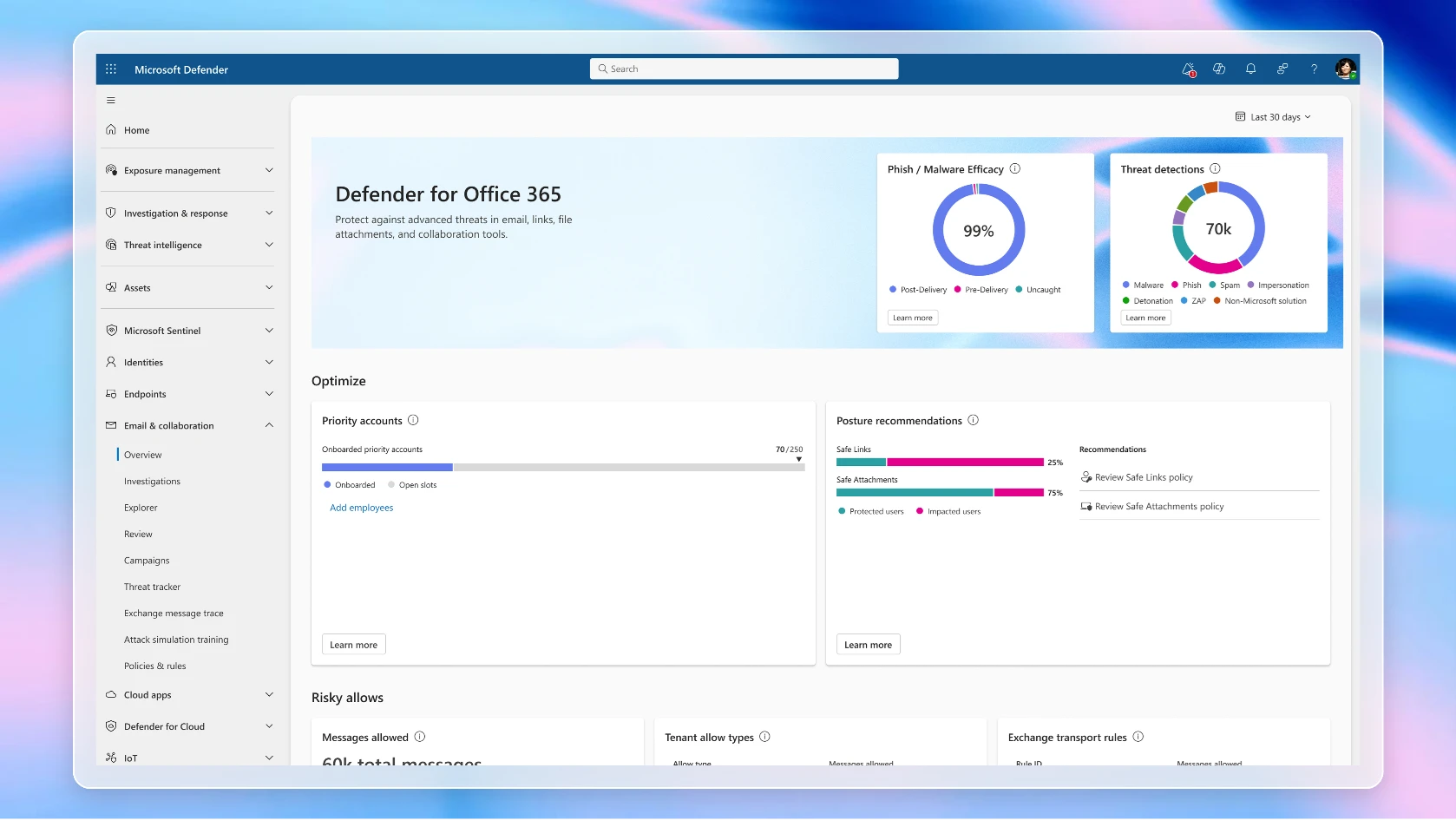This screenshot has width=1456, height=827.
Task: Expand the Investigation & response section
Action: (x=269, y=213)
